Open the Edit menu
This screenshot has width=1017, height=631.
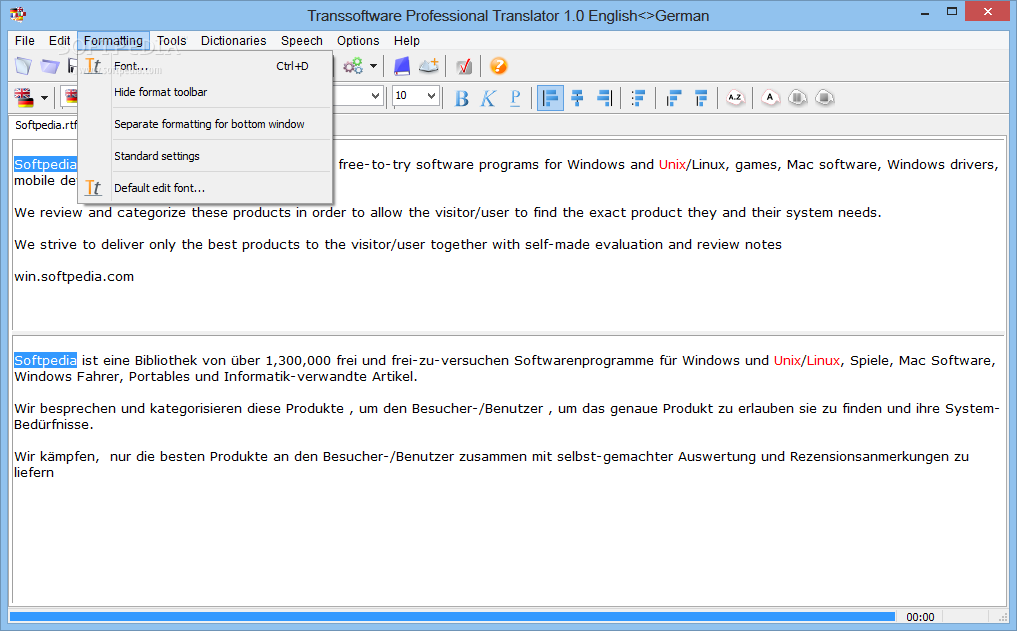click(59, 40)
